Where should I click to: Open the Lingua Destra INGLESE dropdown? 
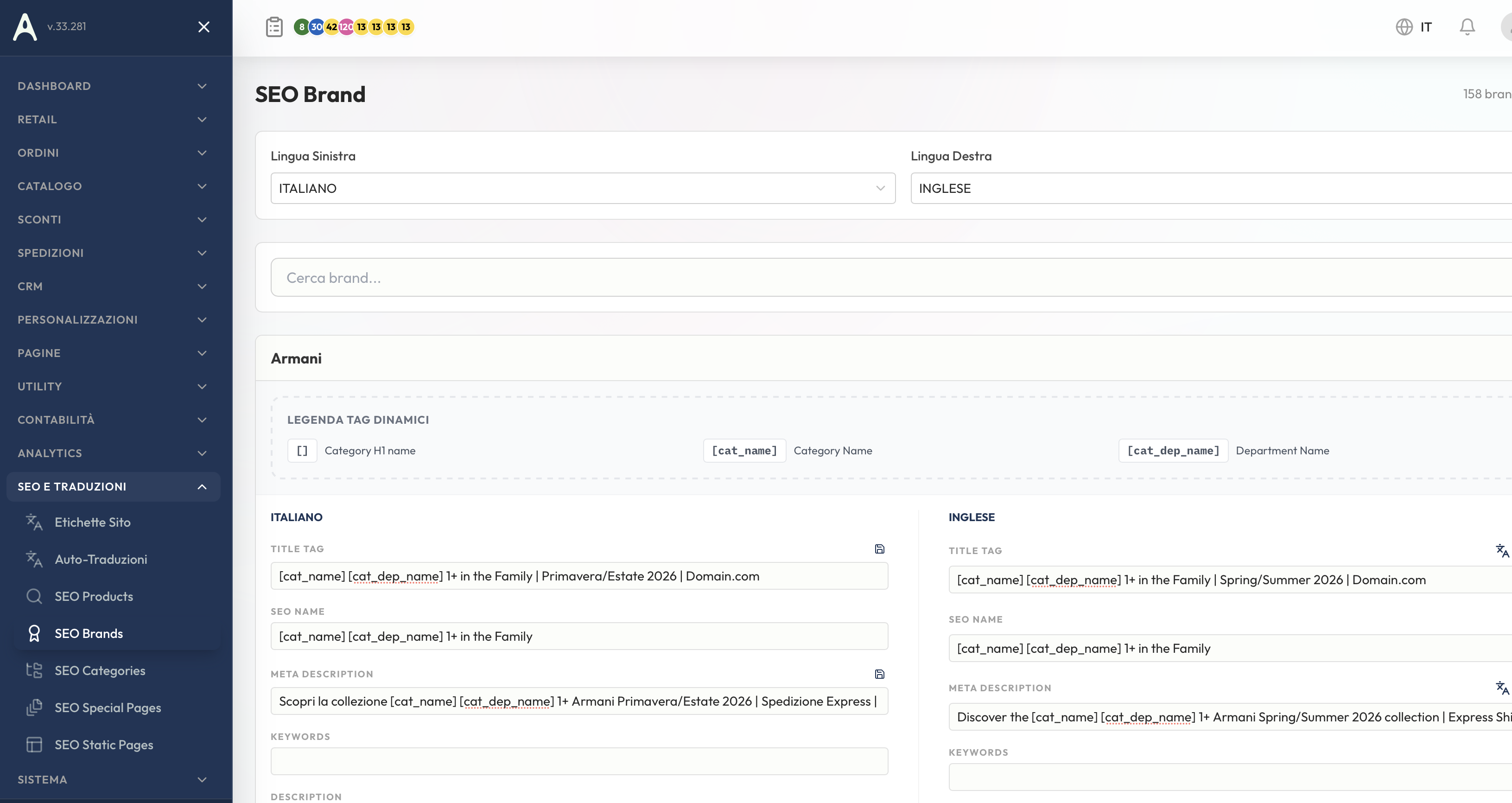[1212, 188]
